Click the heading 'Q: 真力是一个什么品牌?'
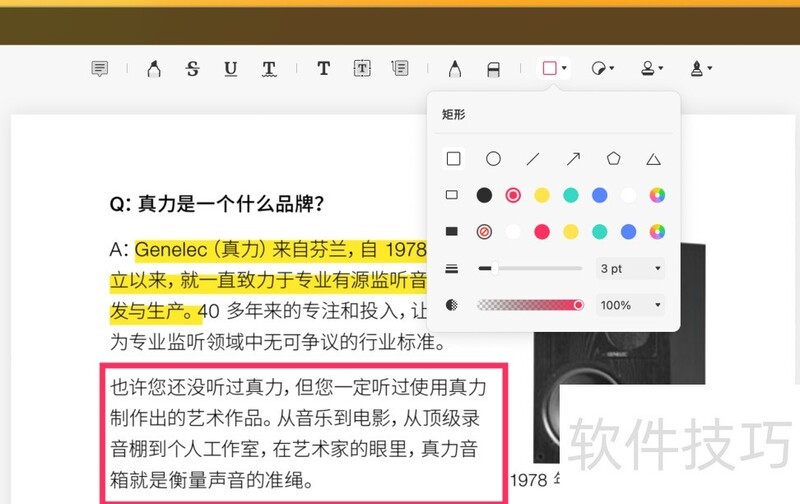 click(217, 204)
